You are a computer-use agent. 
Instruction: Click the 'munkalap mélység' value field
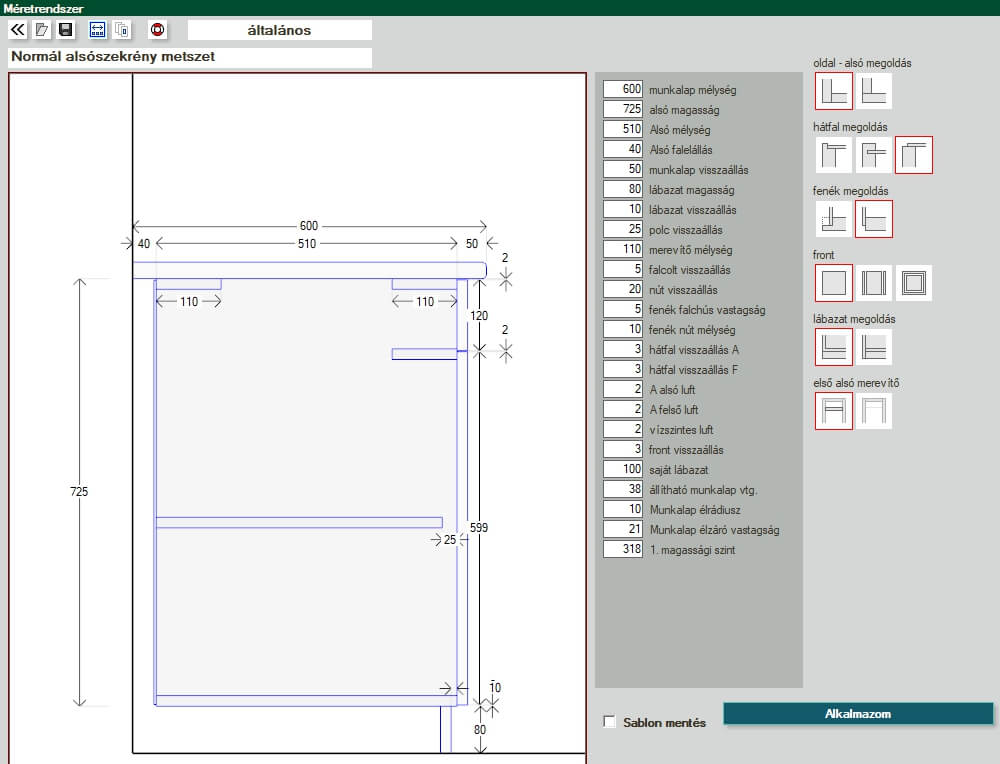[x=624, y=90]
